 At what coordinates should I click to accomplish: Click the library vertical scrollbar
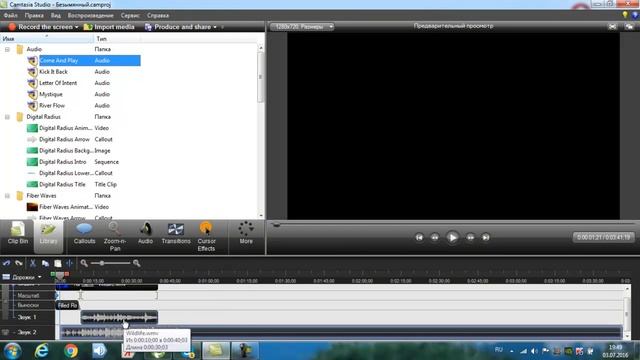coord(260,77)
